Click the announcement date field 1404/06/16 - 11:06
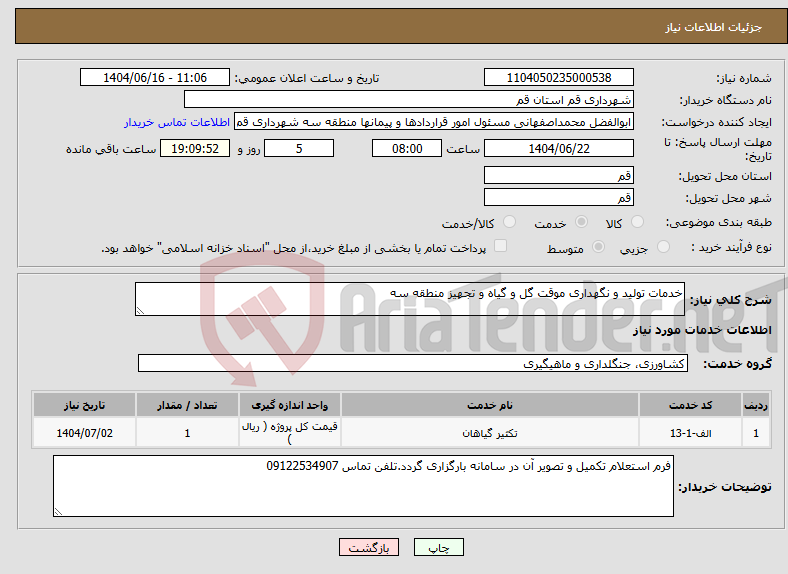The image size is (788, 574). (155, 77)
